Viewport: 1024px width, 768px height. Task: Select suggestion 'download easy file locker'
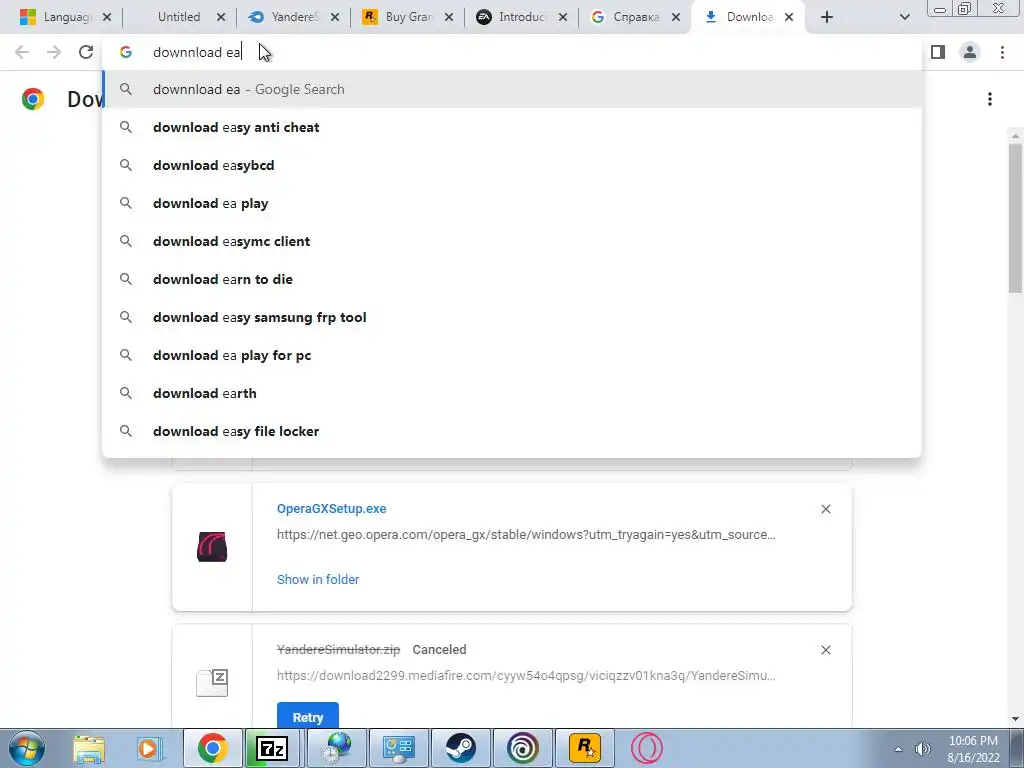(512, 431)
